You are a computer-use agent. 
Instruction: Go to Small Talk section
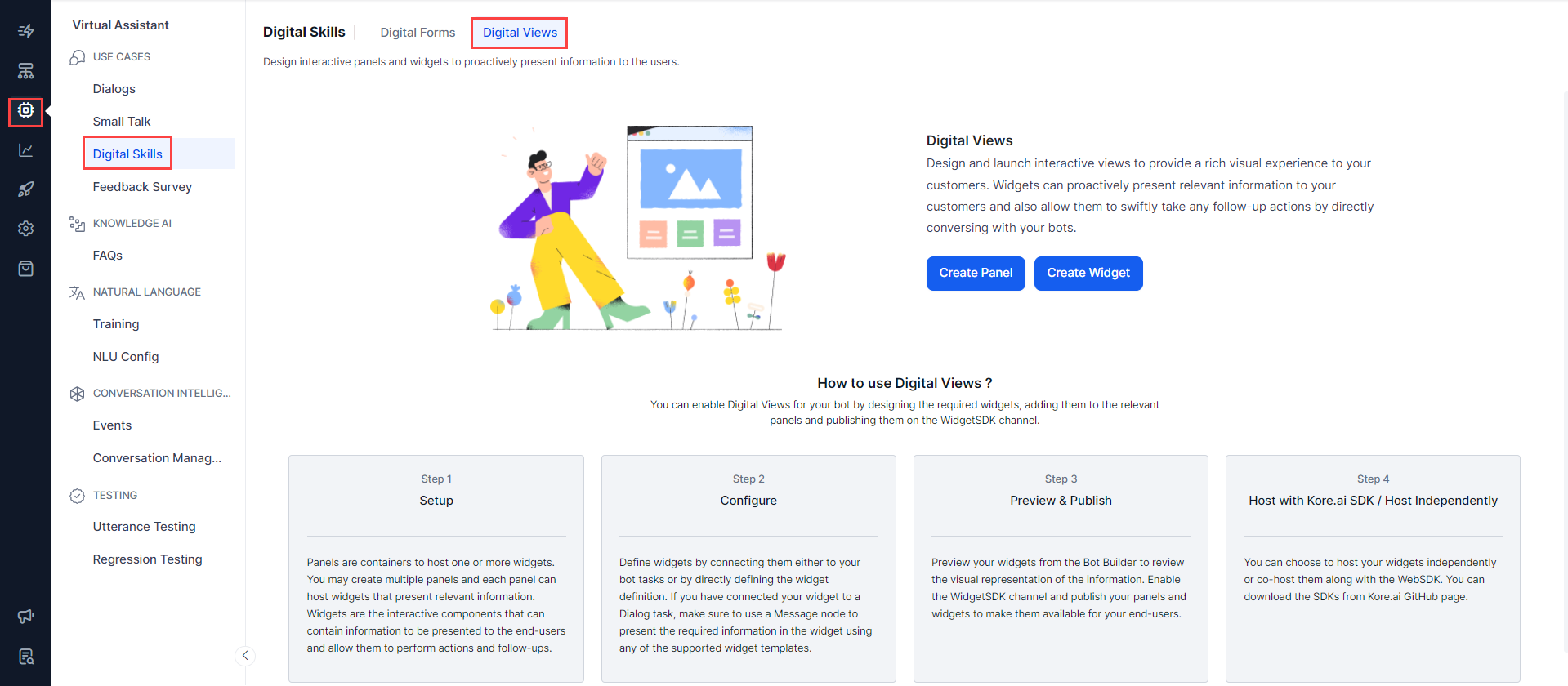pos(122,122)
